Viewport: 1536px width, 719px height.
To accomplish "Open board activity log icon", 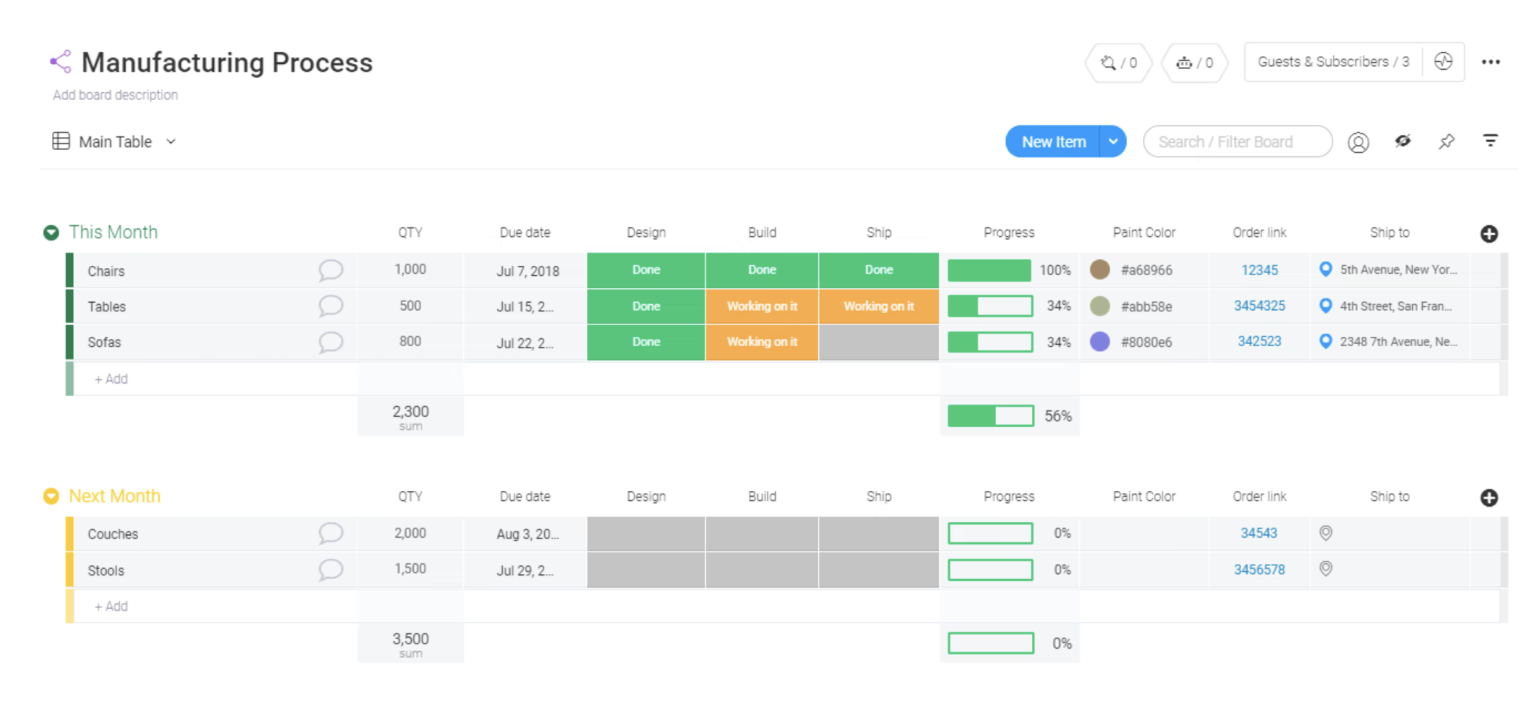I will pos(1443,61).
